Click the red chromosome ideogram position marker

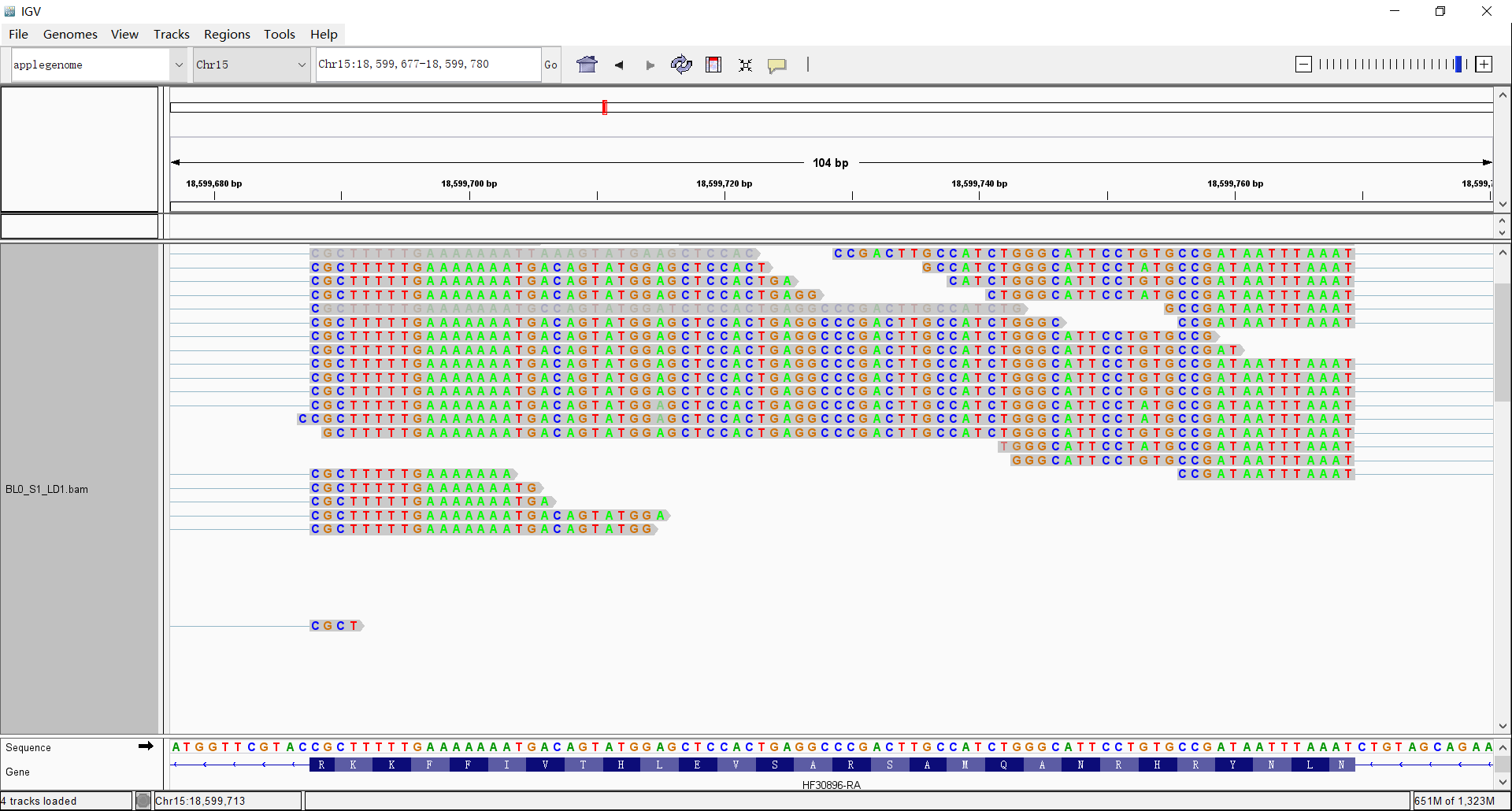coord(605,107)
